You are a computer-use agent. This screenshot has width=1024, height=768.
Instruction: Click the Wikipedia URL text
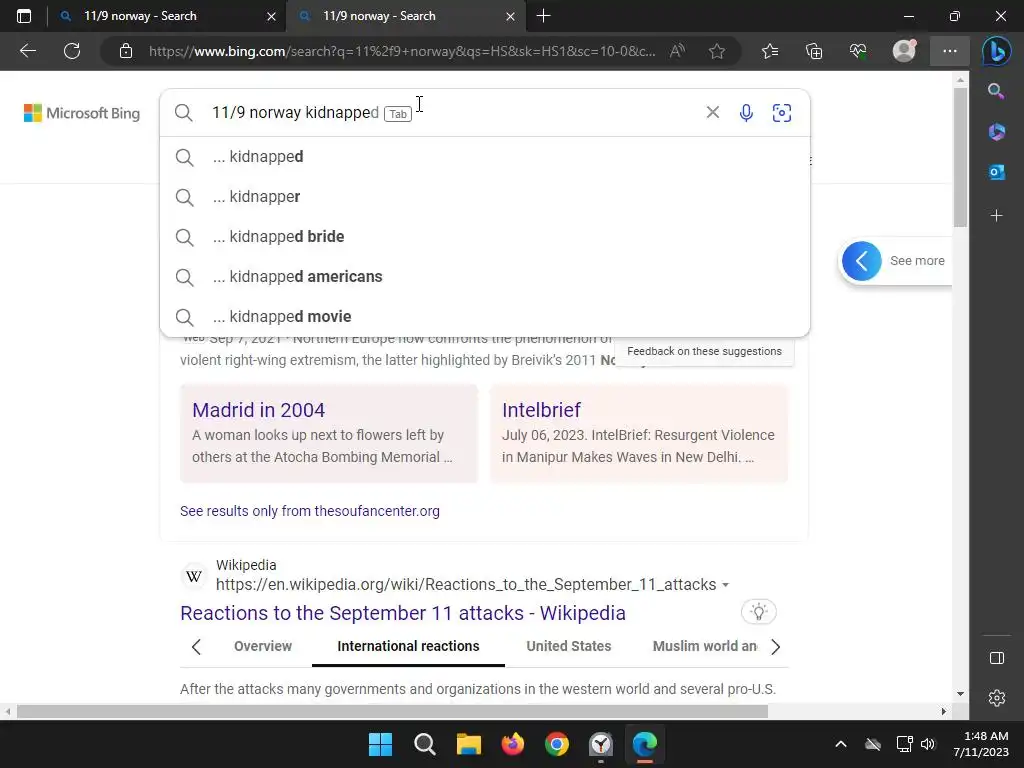click(466, 584)
